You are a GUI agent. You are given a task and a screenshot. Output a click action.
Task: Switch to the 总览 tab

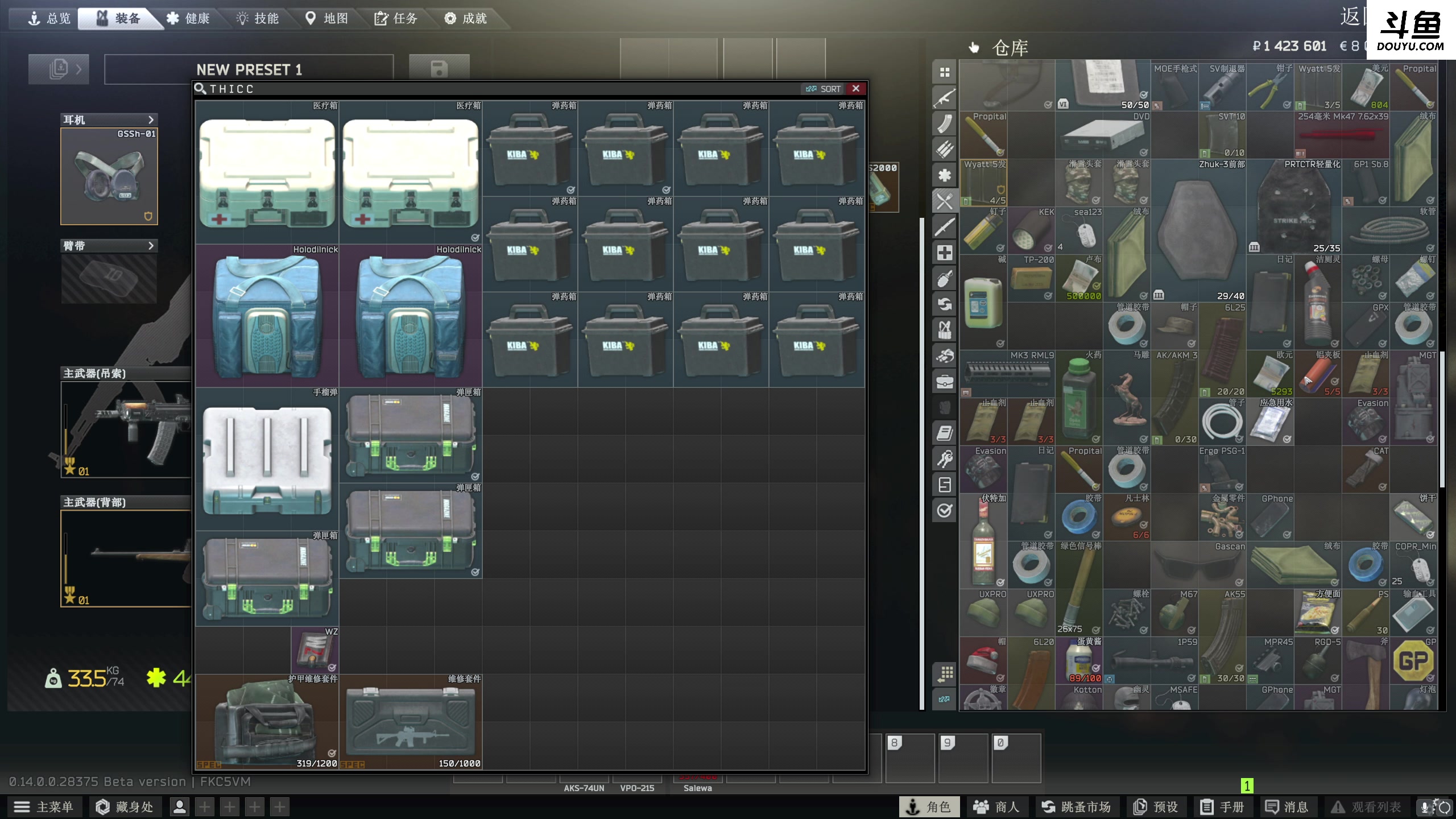tap(49, 19)
